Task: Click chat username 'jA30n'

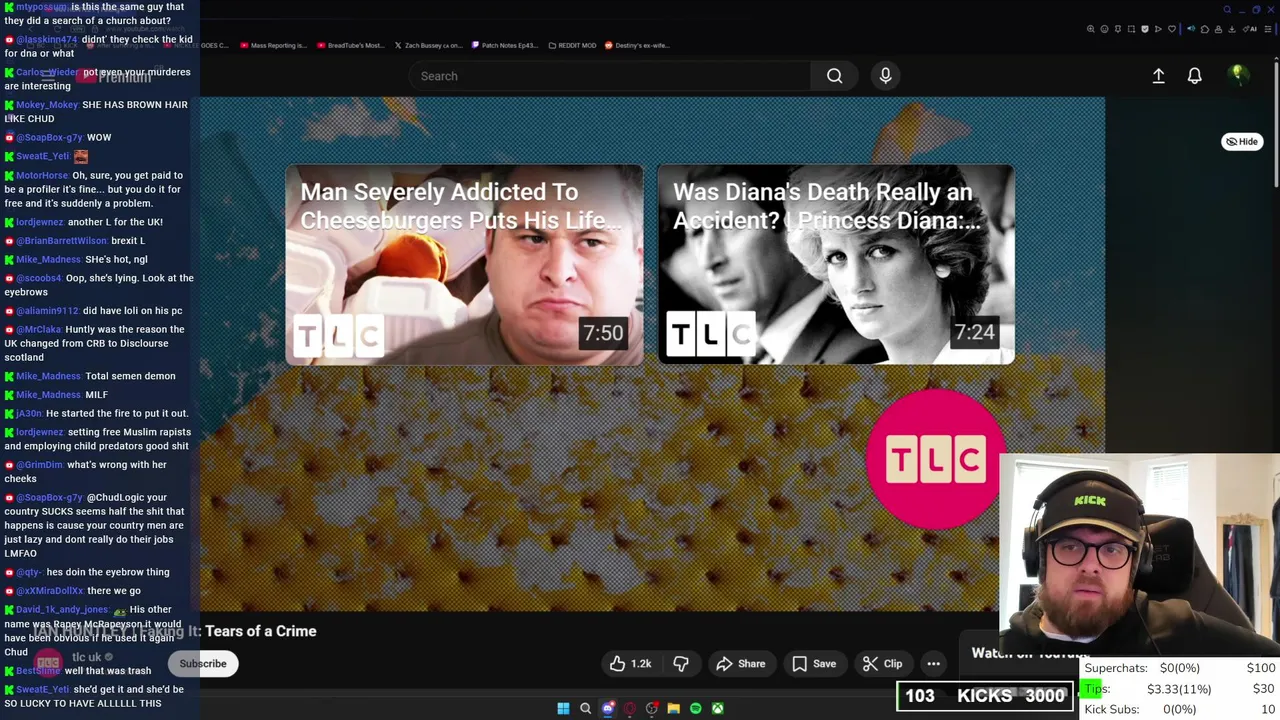Action: [x=29, y=413]
